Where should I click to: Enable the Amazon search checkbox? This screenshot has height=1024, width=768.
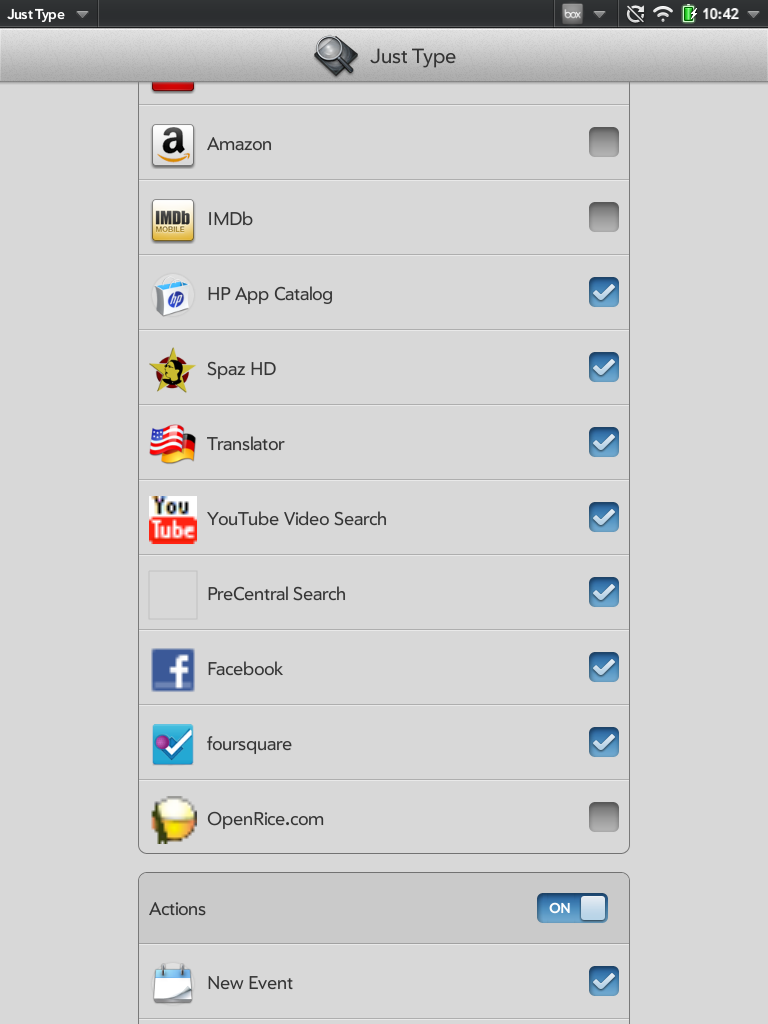[x=603, y=142]
